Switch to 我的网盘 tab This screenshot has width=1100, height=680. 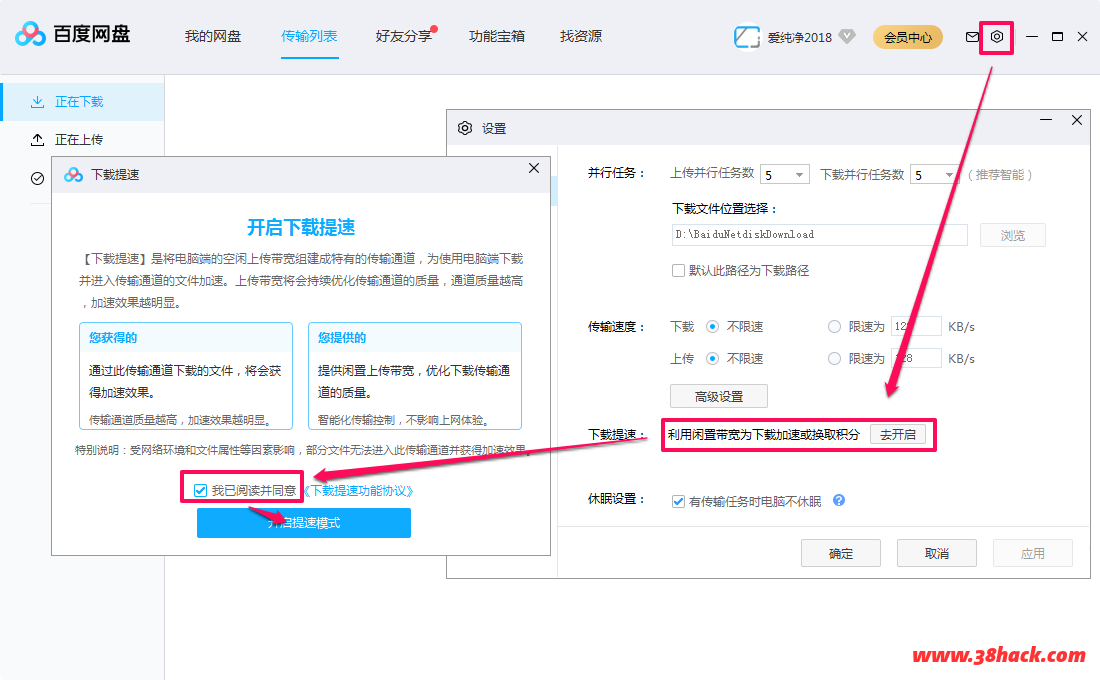(x=213, y=37)
